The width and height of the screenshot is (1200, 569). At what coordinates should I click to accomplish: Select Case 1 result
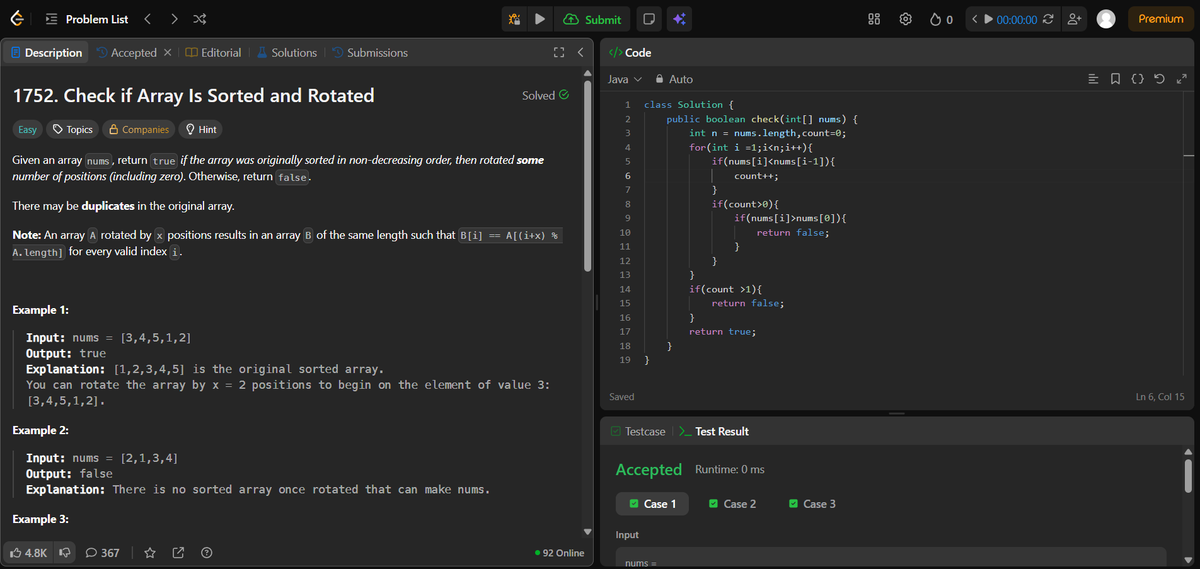point(654,503)
